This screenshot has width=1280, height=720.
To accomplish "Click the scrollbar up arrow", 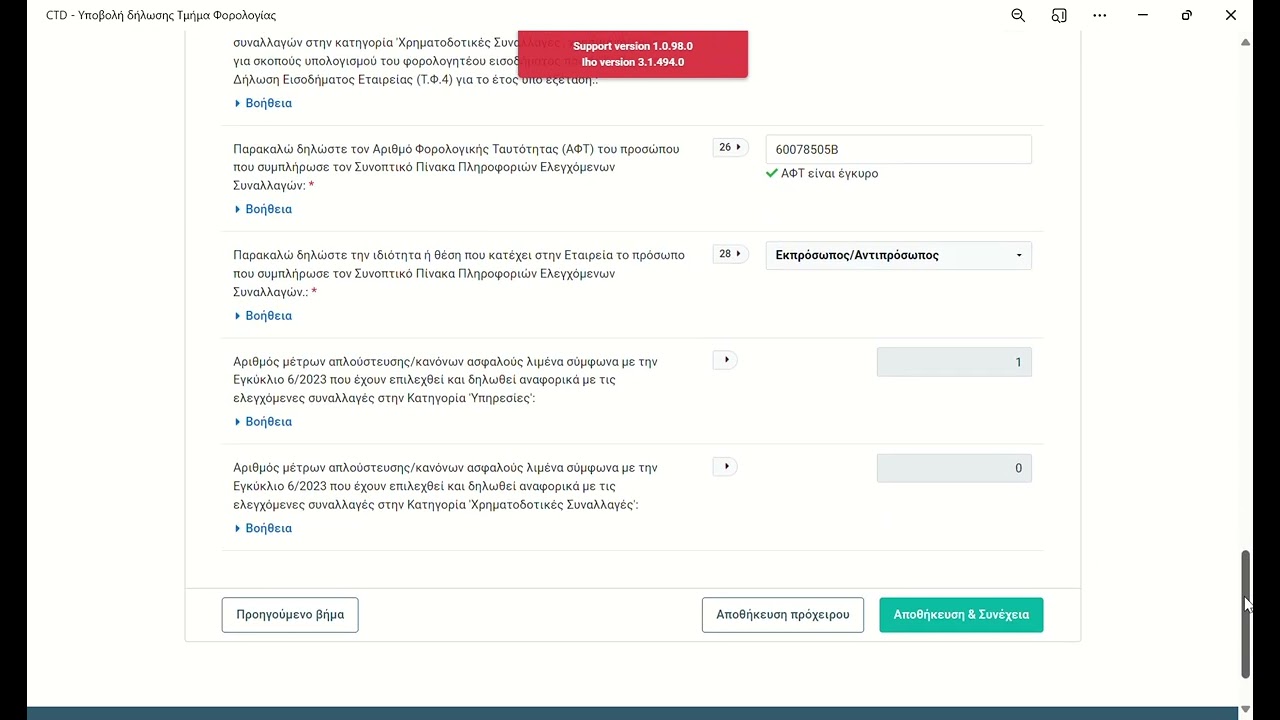I will 1245,42.
